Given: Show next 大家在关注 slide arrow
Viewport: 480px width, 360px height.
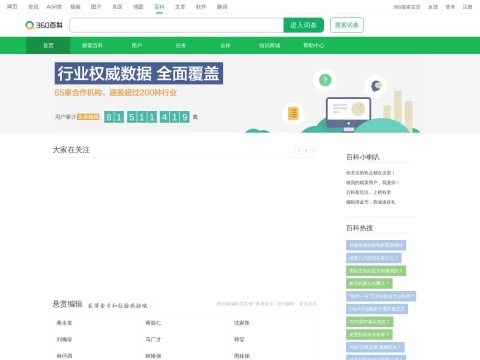Looking at the screenshot, I should [x=313, y=150].
